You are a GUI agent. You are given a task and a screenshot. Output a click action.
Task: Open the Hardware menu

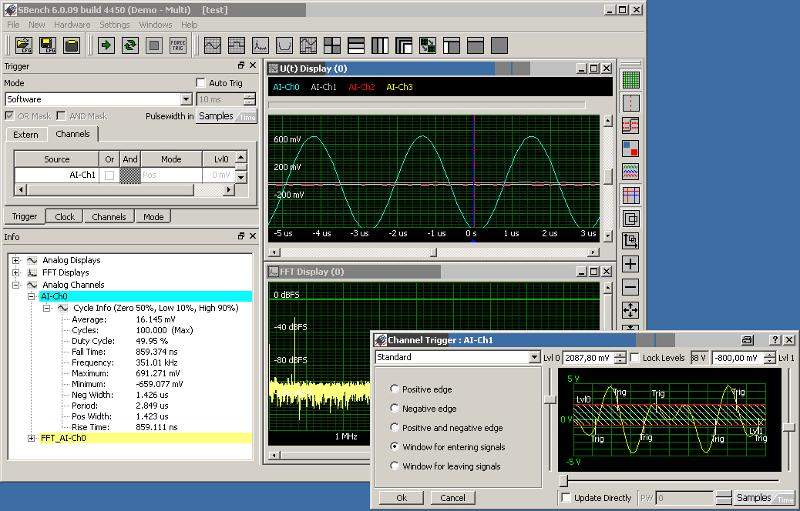(x=71, y=24)
